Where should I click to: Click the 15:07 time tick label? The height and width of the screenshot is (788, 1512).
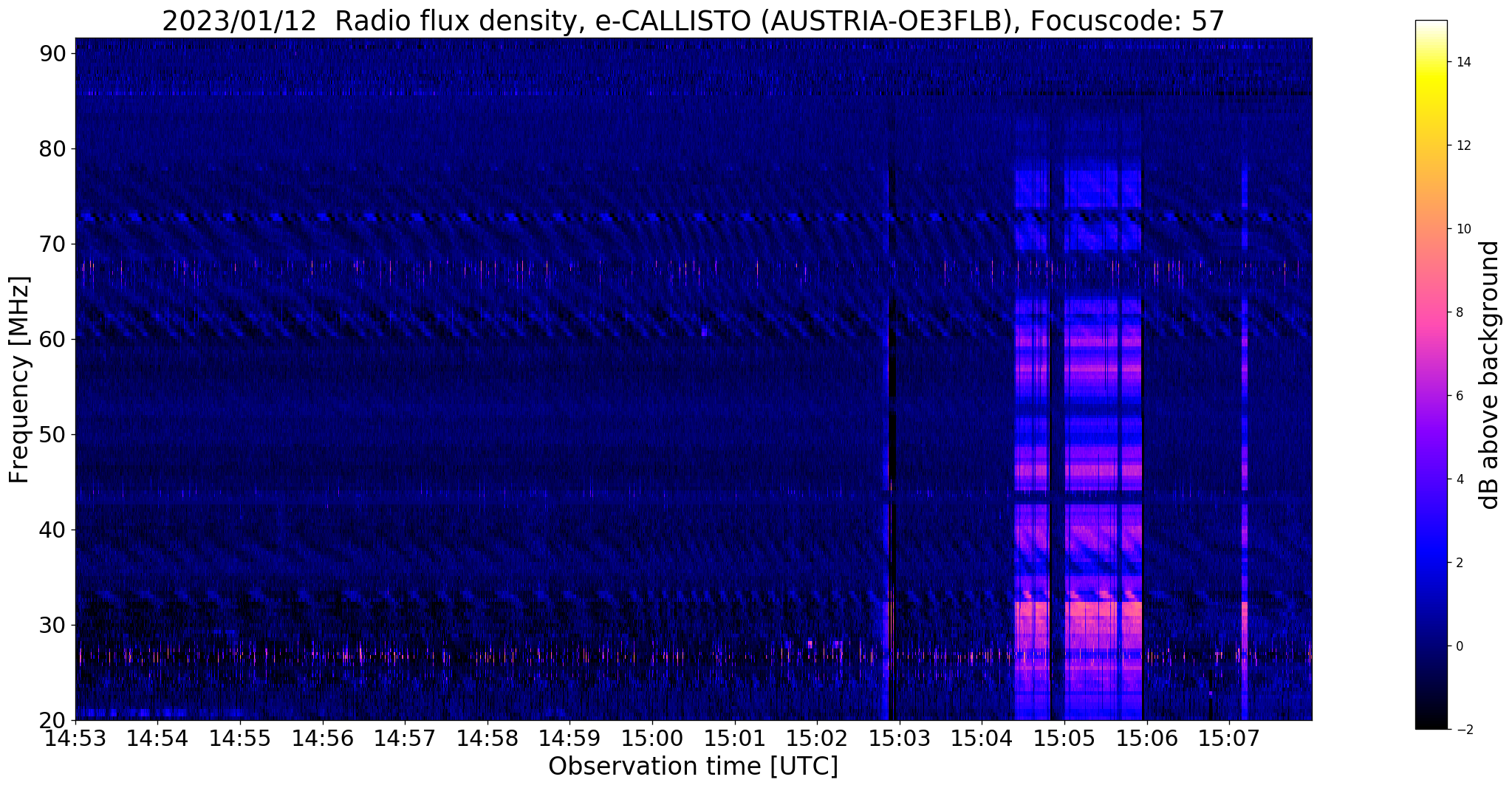(1228, 738)
